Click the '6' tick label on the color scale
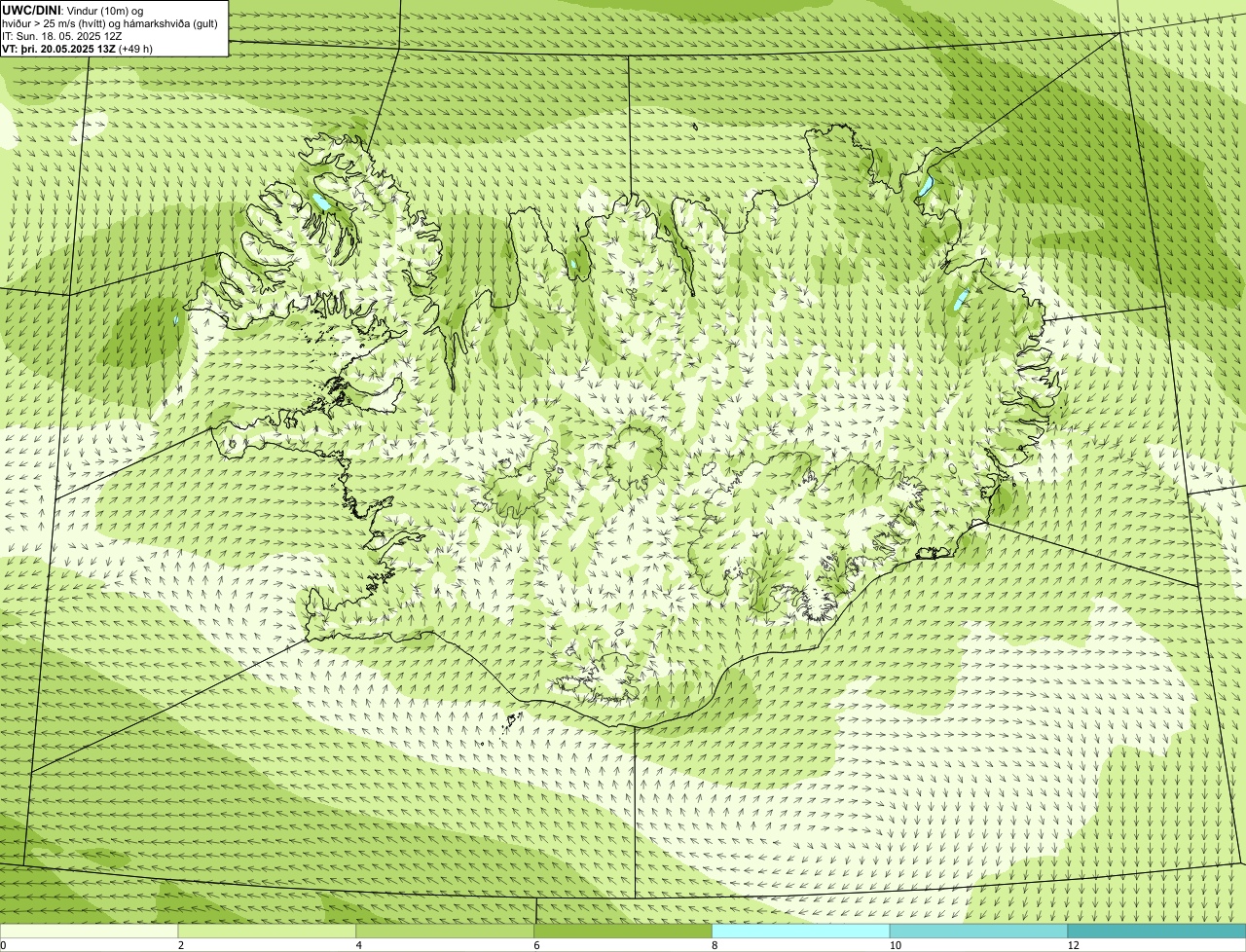The height and width of the screenshot is (952, 1246). pyautogui.click(x=536, y=945)
